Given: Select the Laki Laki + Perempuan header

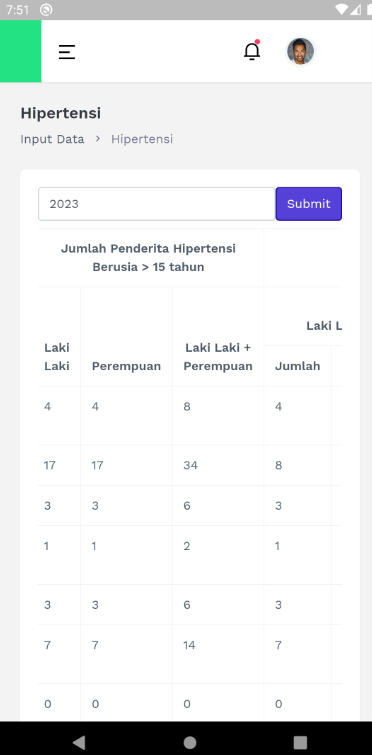Looking at the screenshot, I should [218, 357].
